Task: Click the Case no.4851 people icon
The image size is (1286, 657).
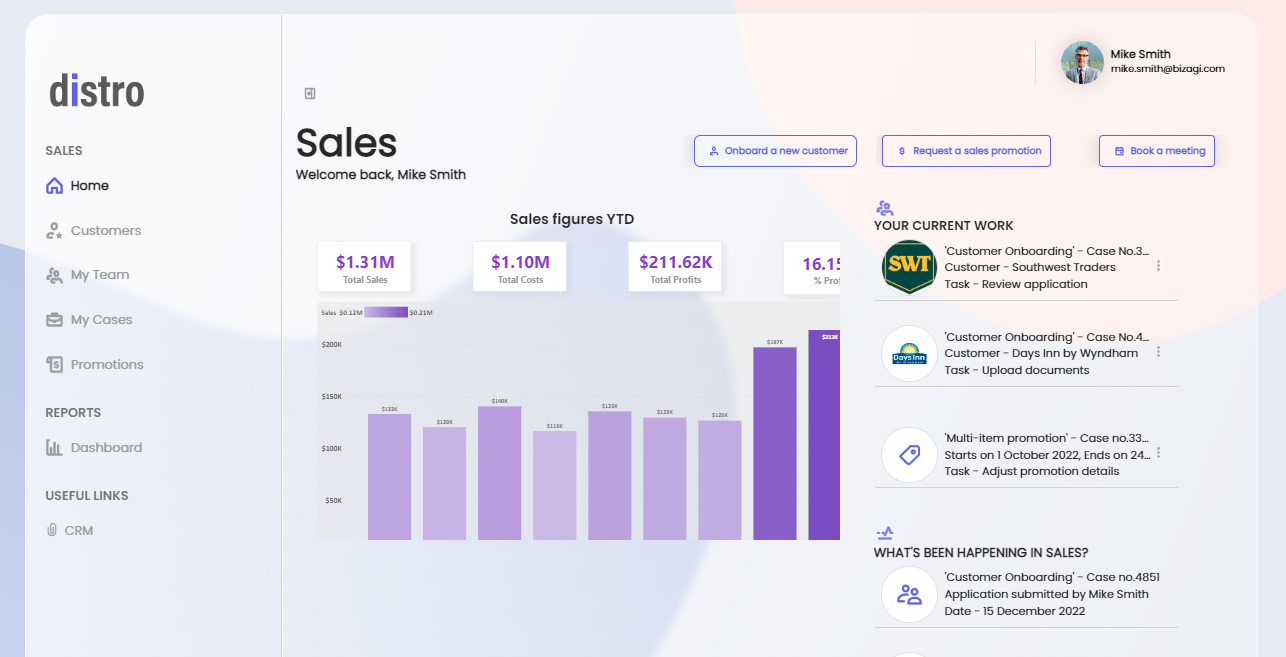Action: pos(909,594)
